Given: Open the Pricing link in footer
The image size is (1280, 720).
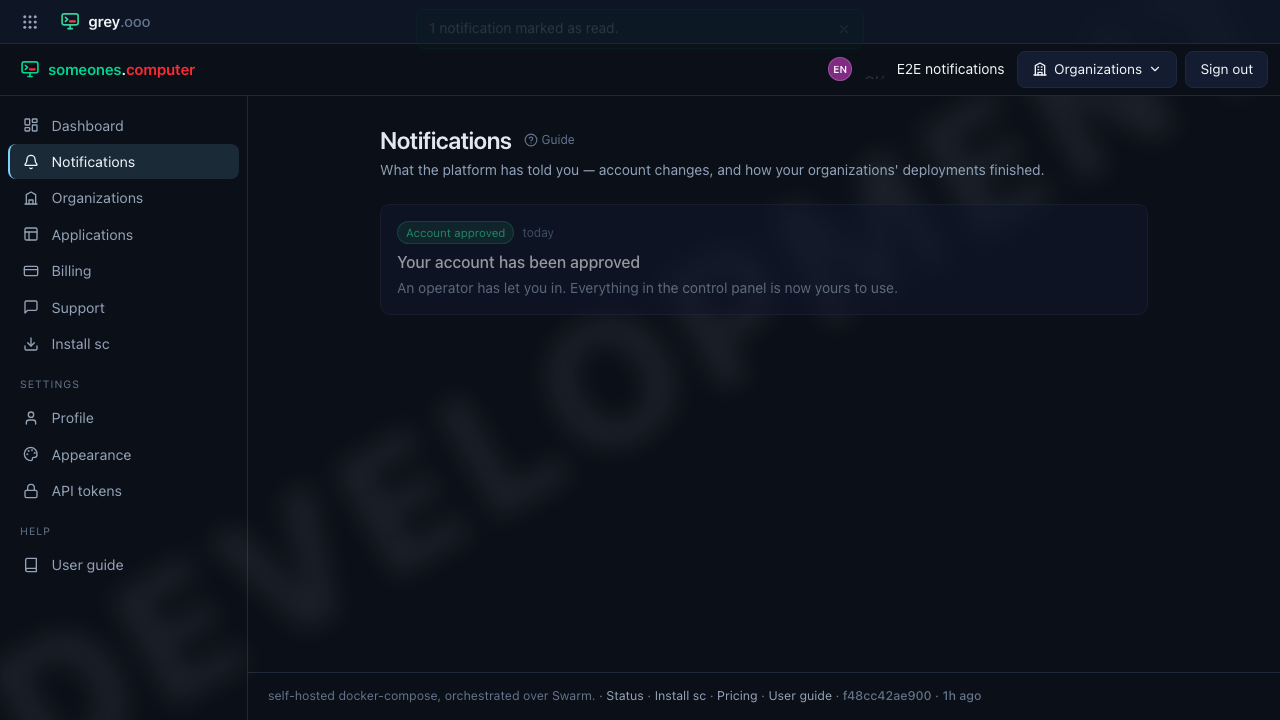Looking at the screenshot, I should click(x=737, y=696).
